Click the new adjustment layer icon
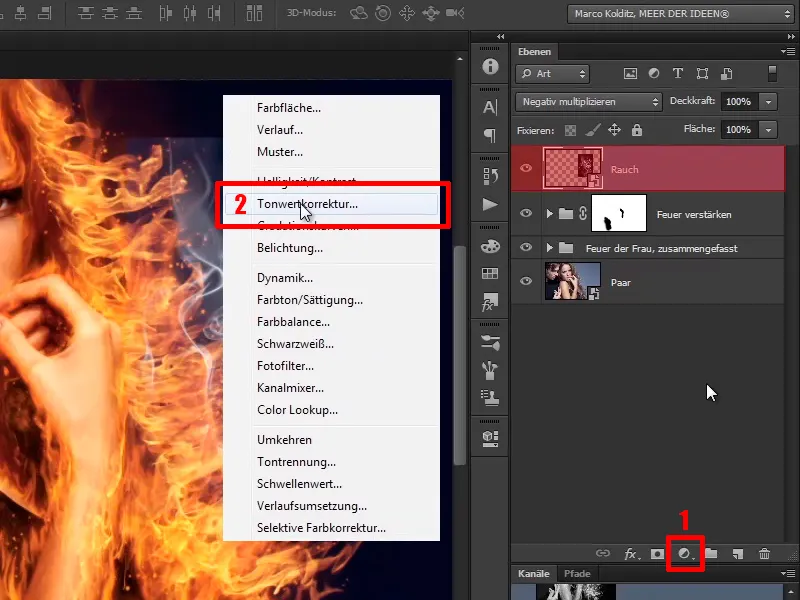The width and height of the screenshot is (800, 600). click(x=685, y=554)
